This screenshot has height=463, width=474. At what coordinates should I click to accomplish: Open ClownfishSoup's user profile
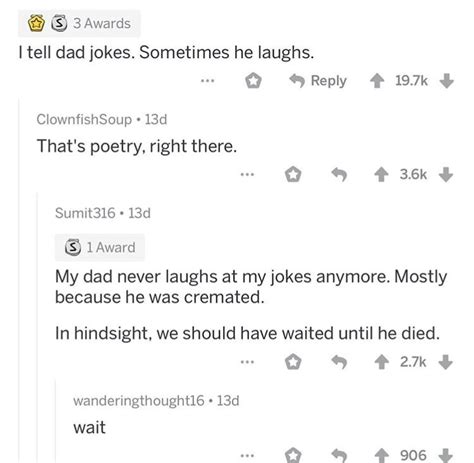[x=84, y=119]
